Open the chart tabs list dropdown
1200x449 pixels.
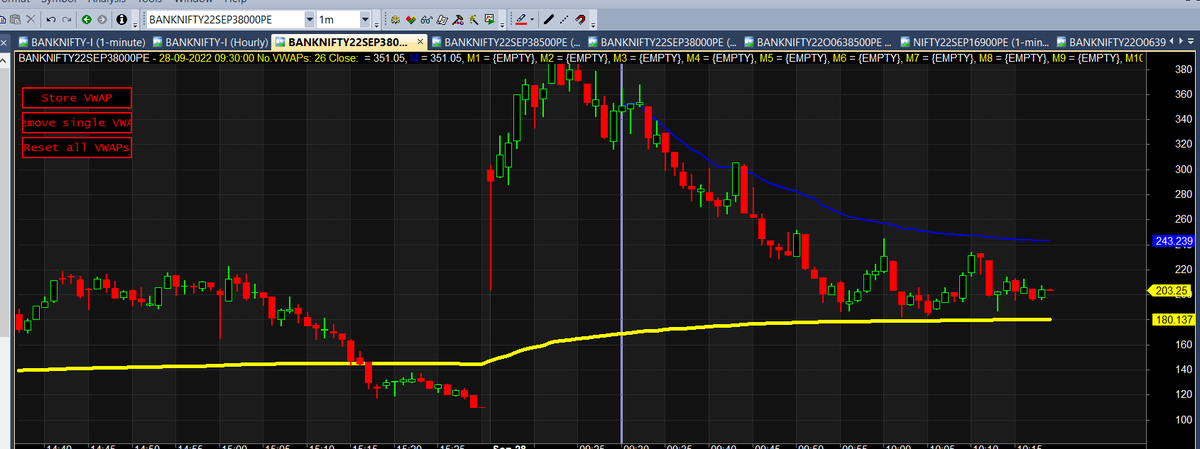pyautogui.click(x=1191, y=42)
